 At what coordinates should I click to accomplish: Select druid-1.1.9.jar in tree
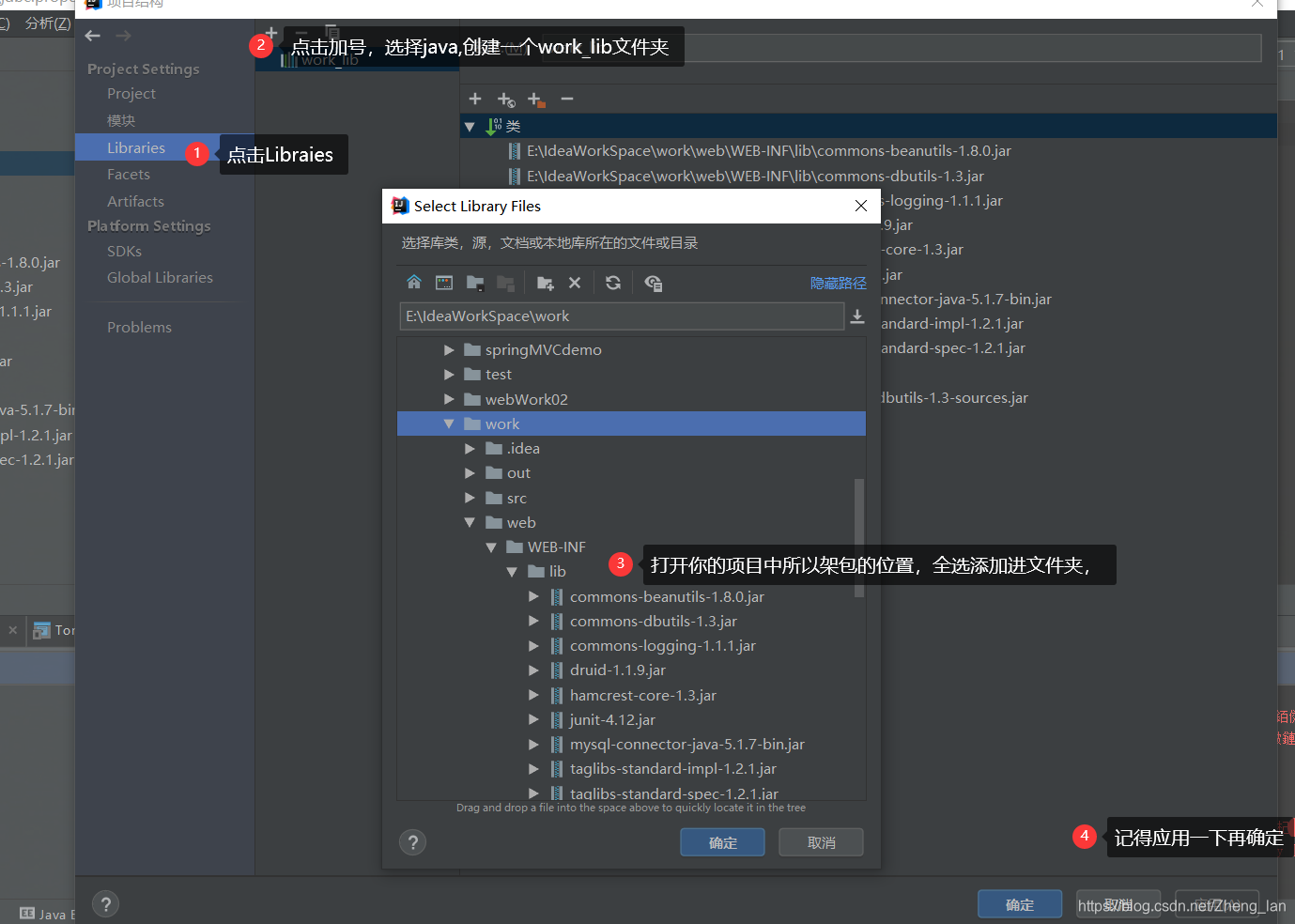coord(617,670)
